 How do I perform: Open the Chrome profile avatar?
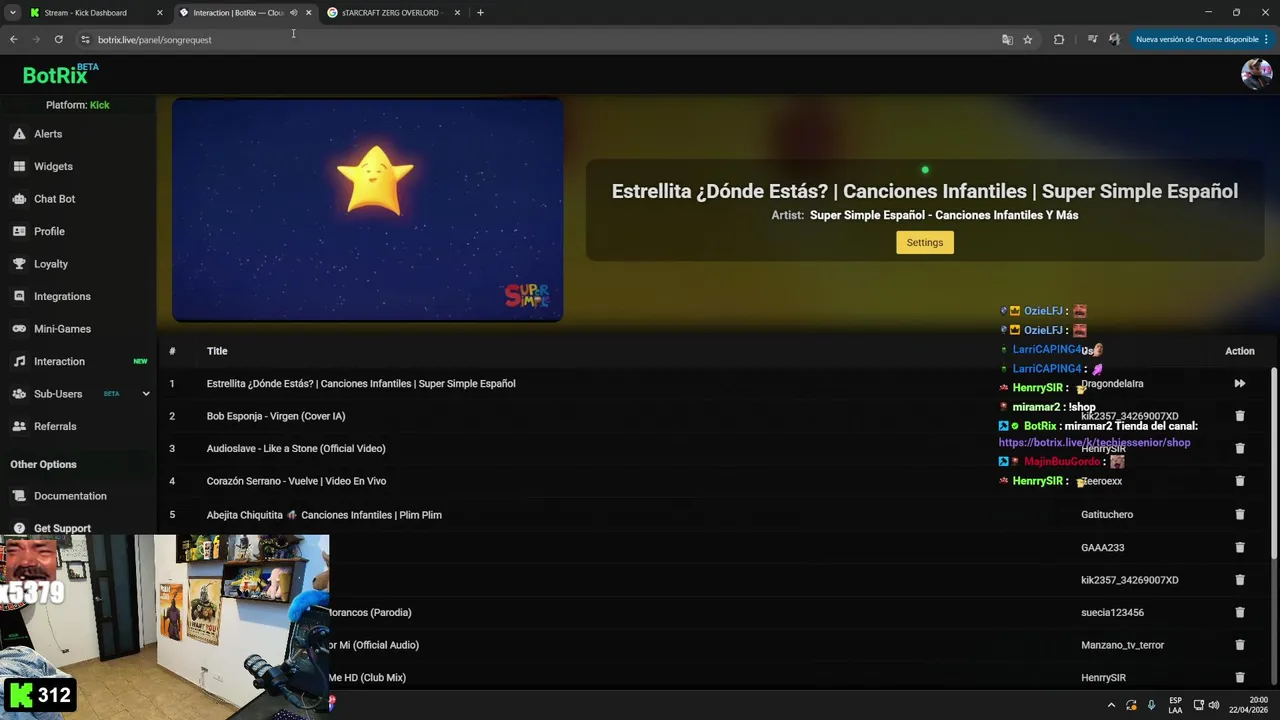point(1114,40)
